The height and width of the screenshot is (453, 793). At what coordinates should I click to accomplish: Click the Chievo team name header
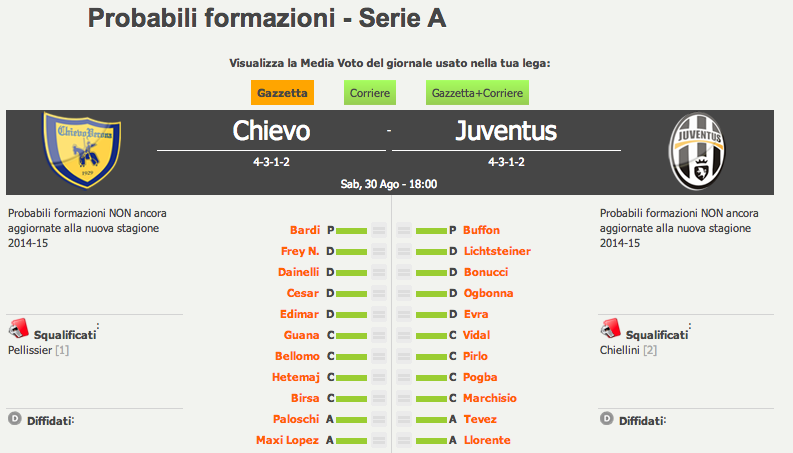click(x=271, y=131)
